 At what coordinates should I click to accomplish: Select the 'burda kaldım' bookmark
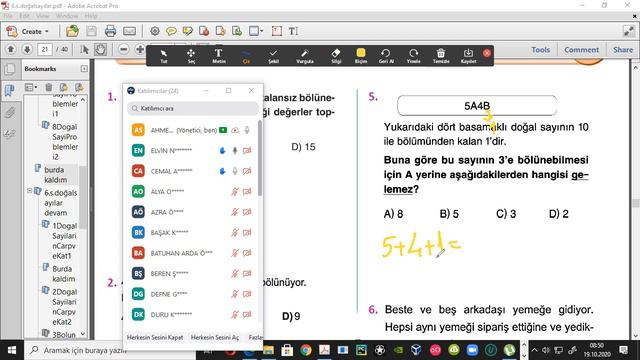click(56, 175)
